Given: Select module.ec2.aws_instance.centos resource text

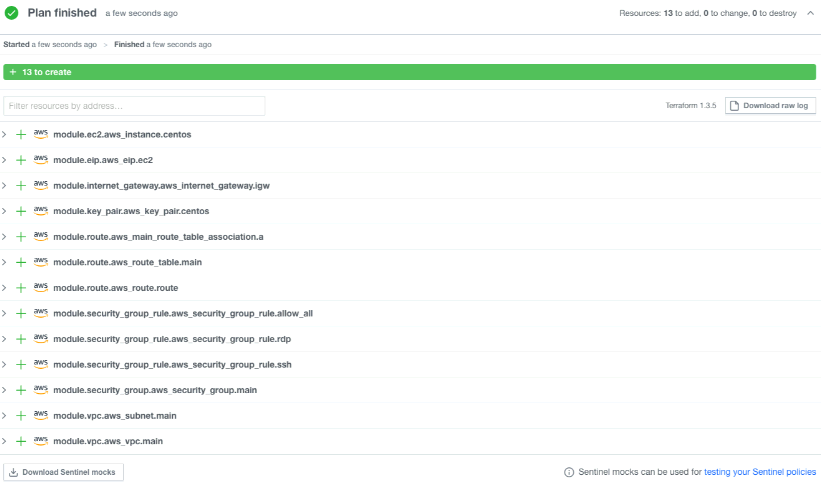Looking at the screenshot, I should pyautogui.click(x=122, y=135).
